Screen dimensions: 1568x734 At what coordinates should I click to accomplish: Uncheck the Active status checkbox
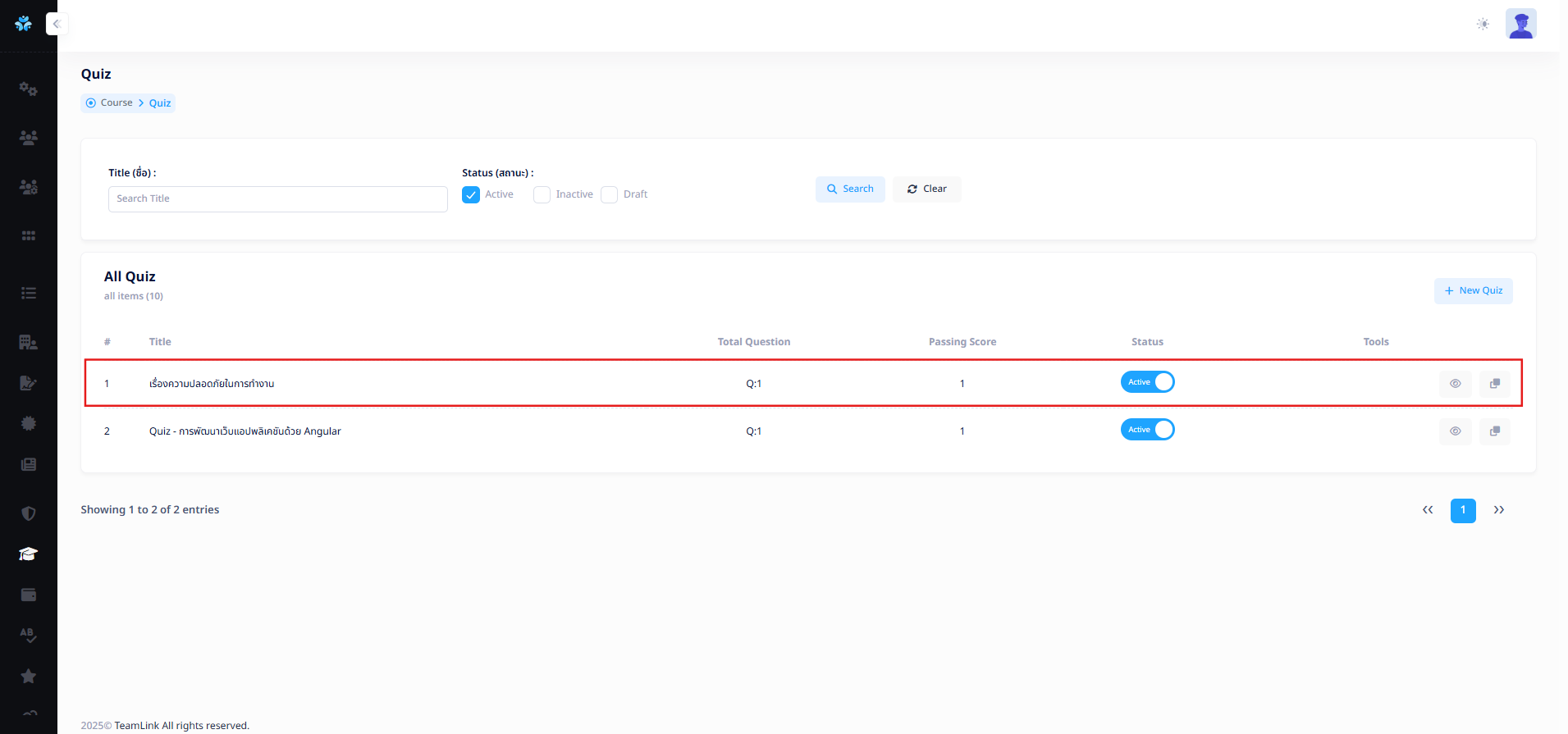[471, 195]
